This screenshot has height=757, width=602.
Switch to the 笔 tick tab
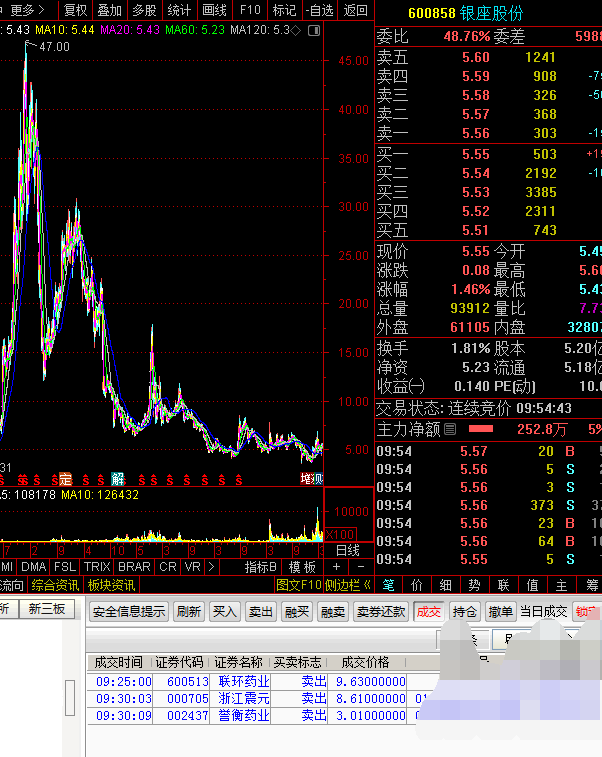[389, 586]
